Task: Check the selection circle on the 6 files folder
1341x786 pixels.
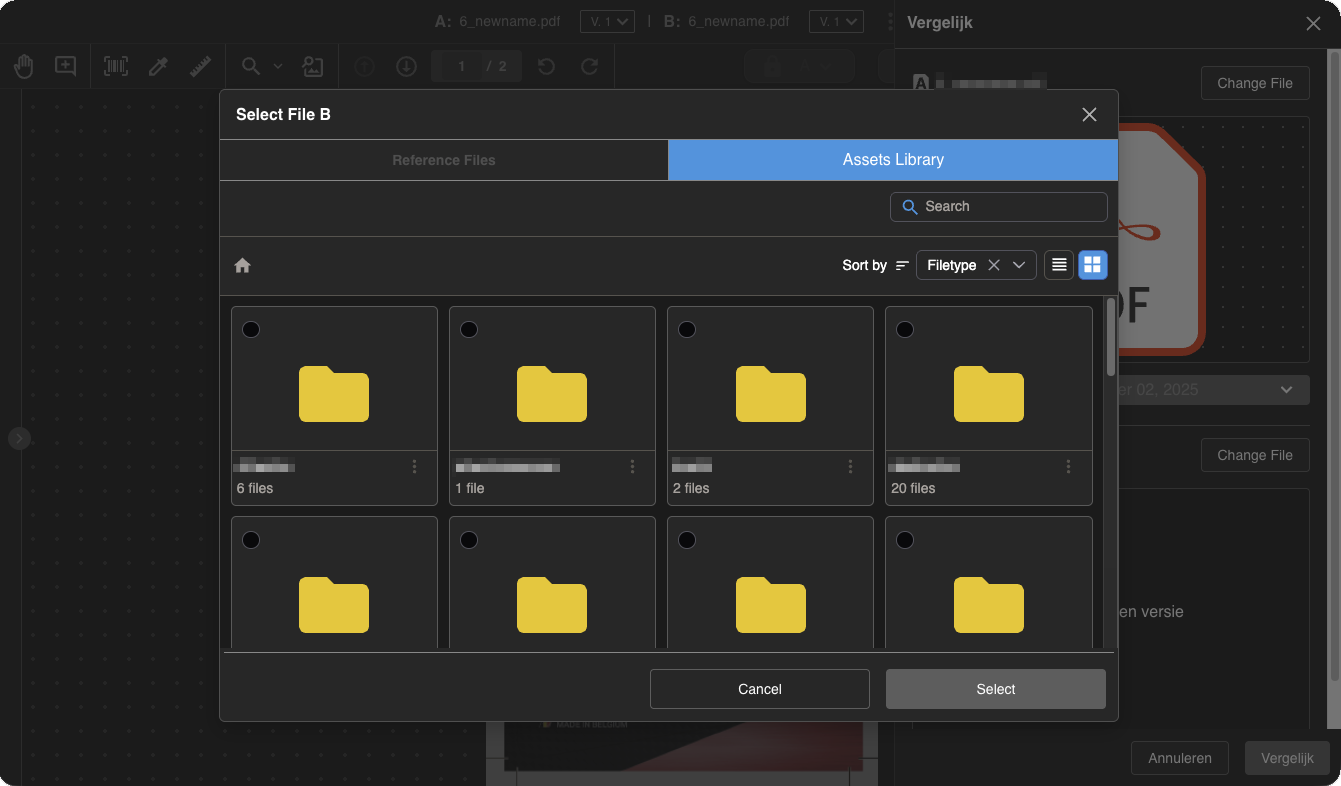Action: (251, 329)
